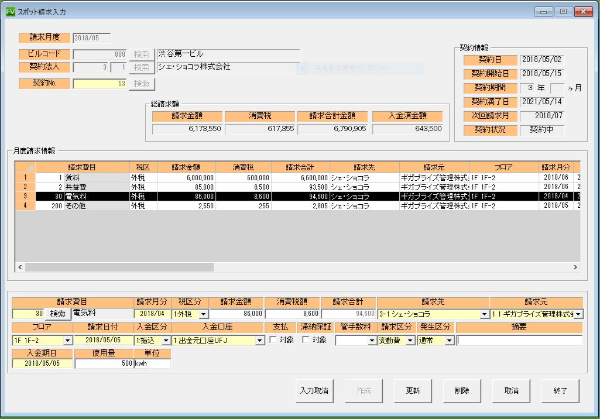Click the 請求金額 grid column header
The height and width of the screenshot is (419, 600).
(186, 167)
